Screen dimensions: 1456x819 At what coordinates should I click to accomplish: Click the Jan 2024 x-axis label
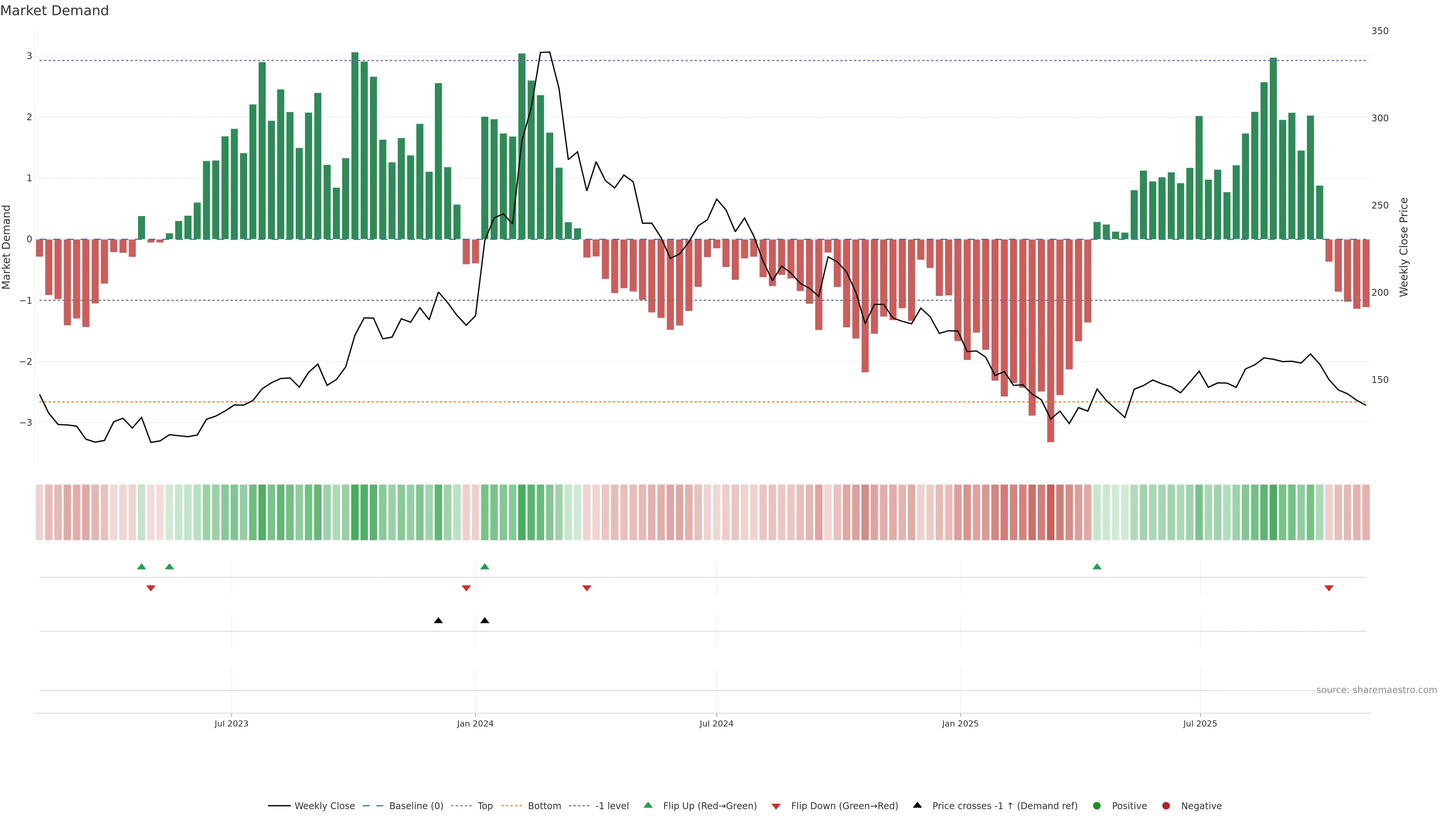pyautogui.click(x=475, y=723)
